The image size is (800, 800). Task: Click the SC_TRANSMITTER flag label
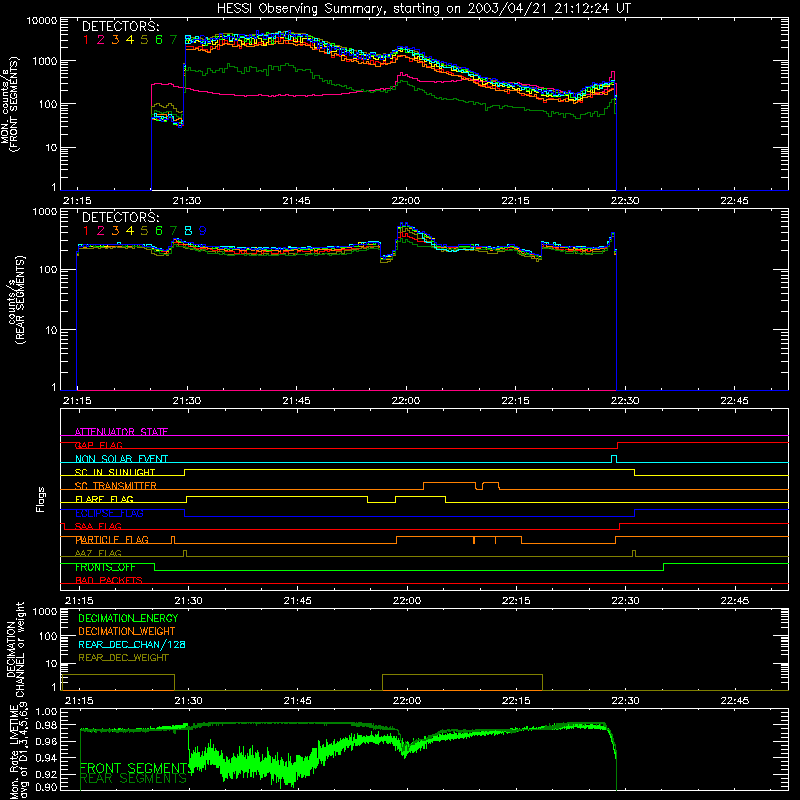point(116,485)
